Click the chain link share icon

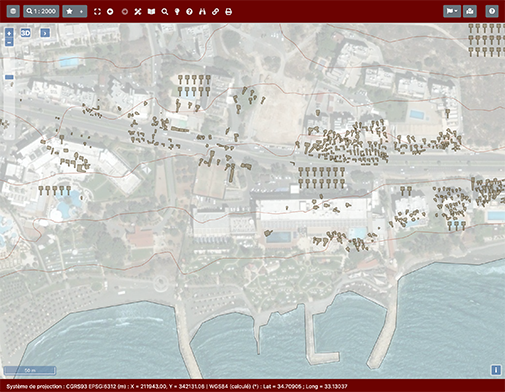[x=215, y=12]
